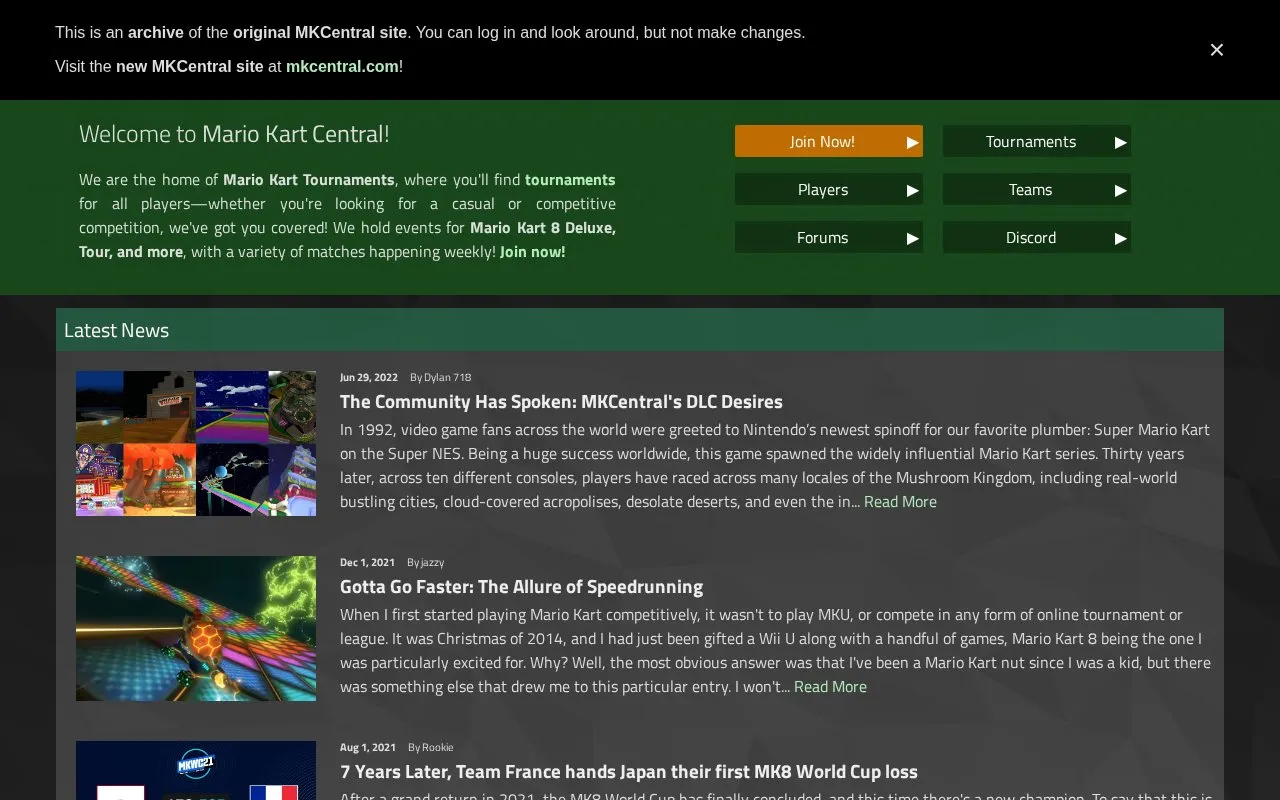The image size is (1280, 800).
Task: Click the 'Welcome to Mario Kart Central!' heading
Action: pos(234,134)
